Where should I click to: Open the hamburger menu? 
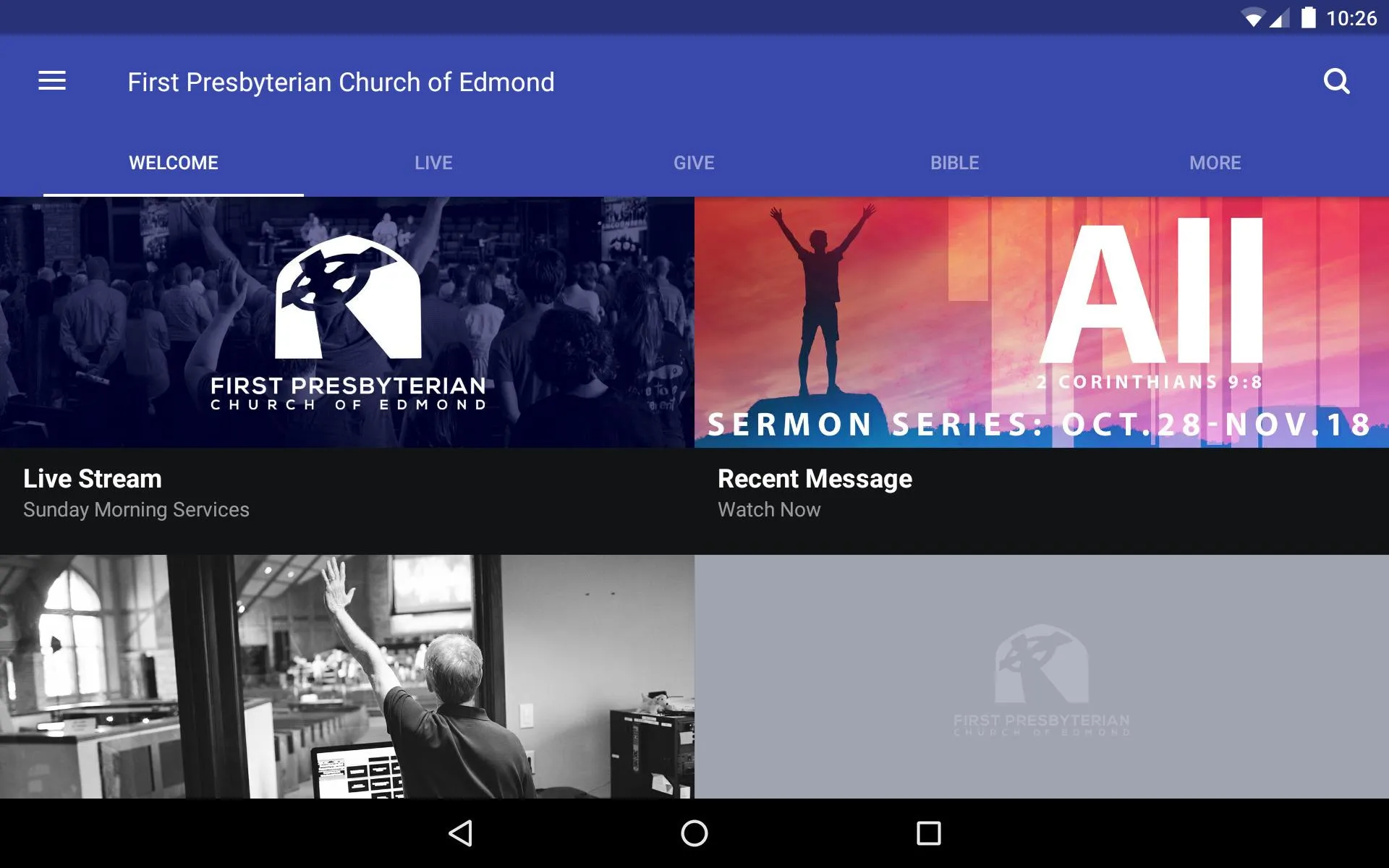(52, 81)
